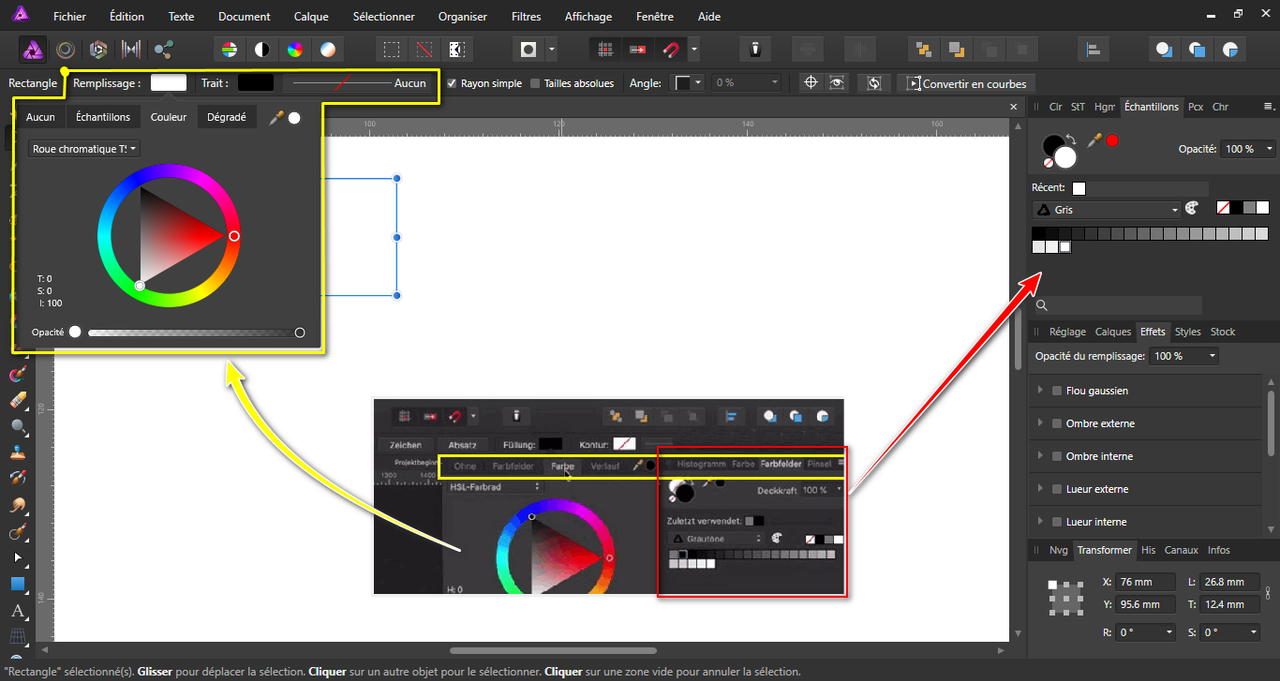The image size is (1280, 681).
Task: Enable the Ombre interne effect checkbox
Action: (x=1056, y=457)
